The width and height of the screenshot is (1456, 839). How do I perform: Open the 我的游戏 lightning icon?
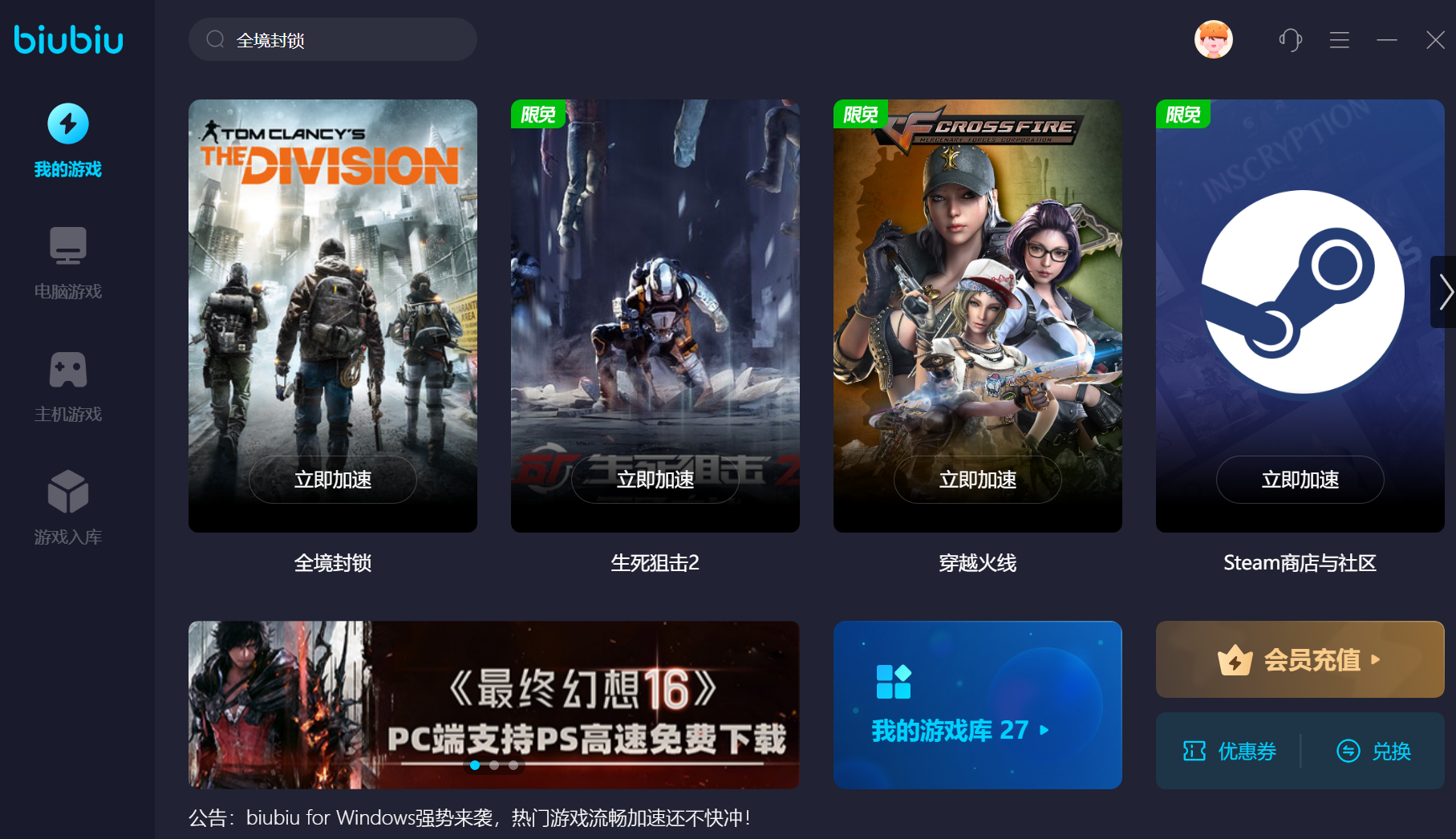[x=68, y=124]
